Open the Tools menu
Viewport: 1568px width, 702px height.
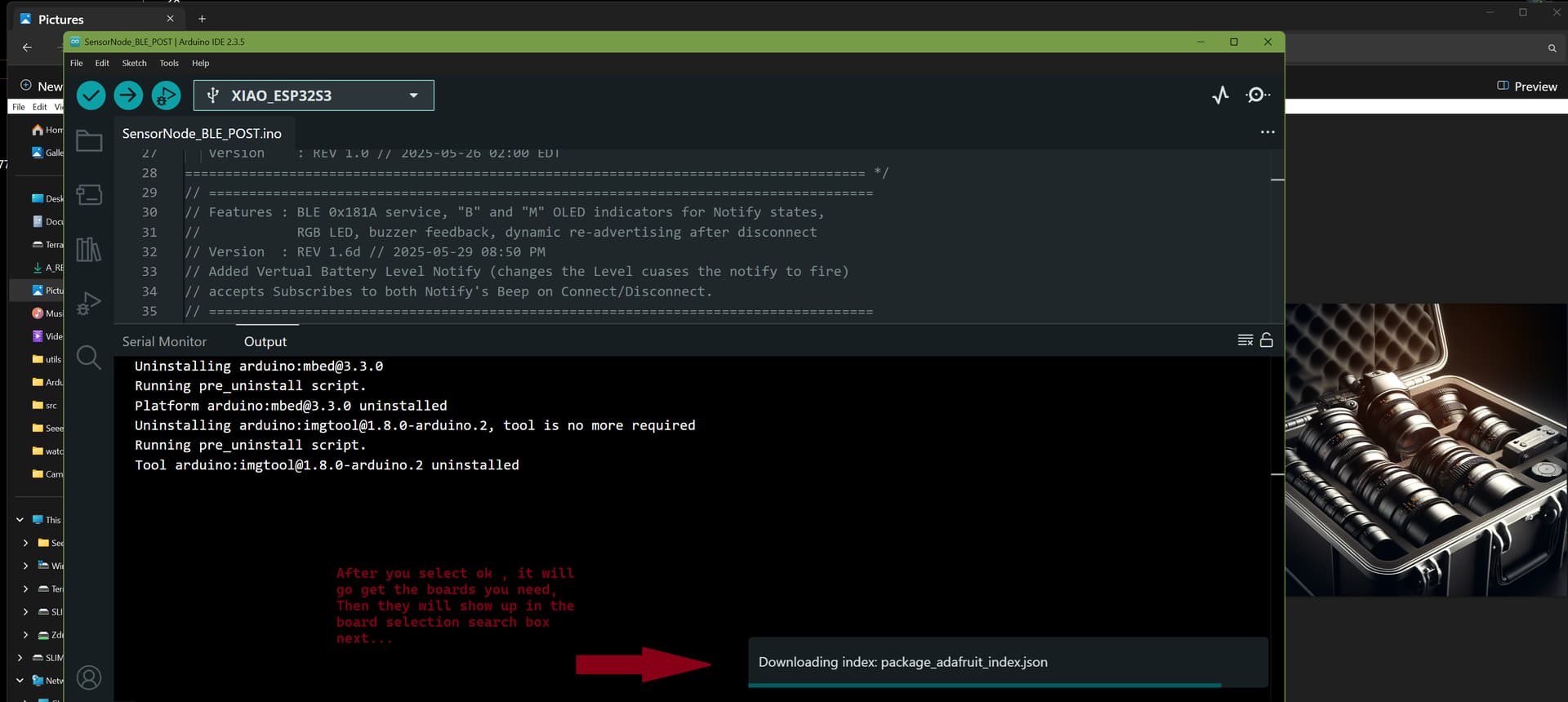169,63
